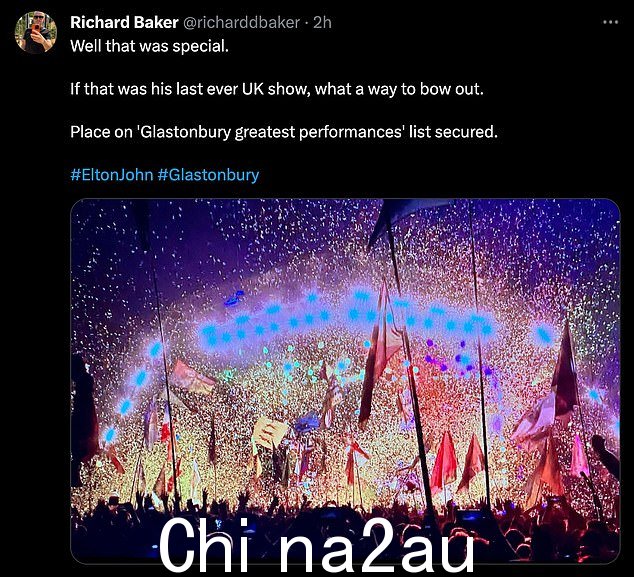Click the 'last ever UK show' sentence
Image resolution: width=634 pixels, height=577 pixels.
[x=277, y=89]
